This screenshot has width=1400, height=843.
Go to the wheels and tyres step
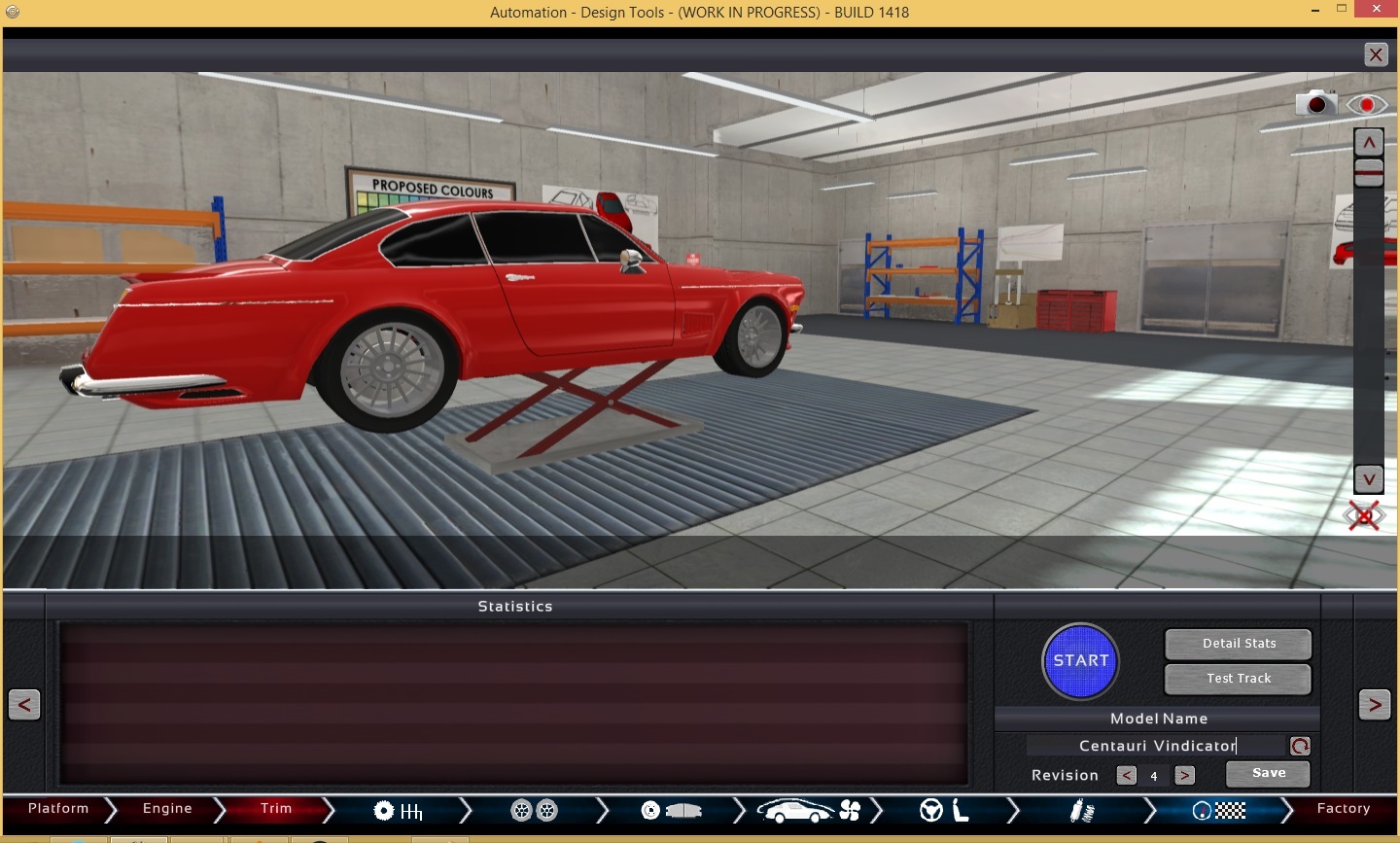click(x=535, y=810)
